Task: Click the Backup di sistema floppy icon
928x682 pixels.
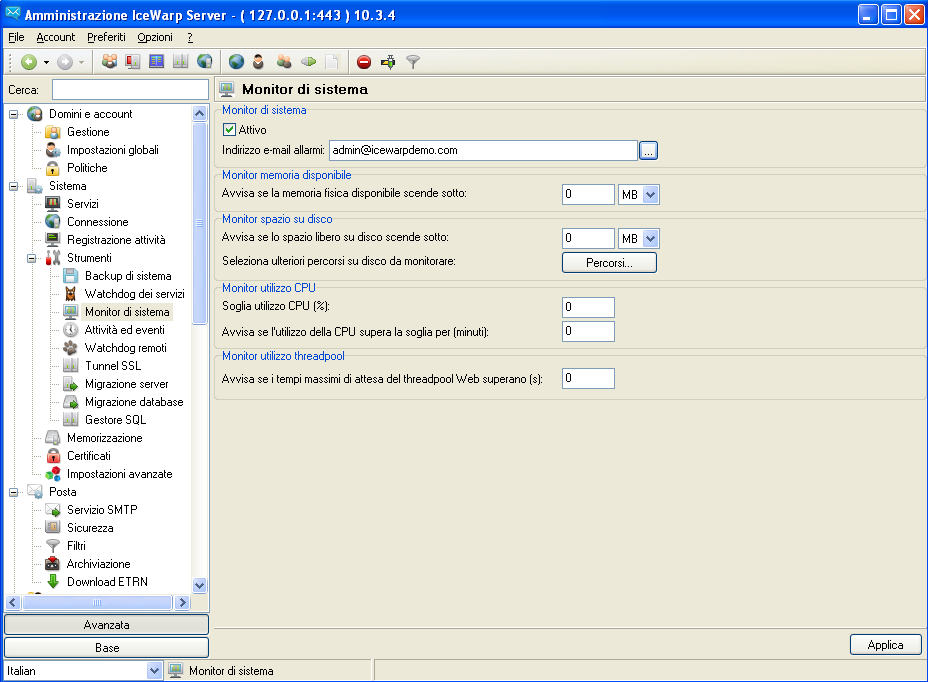Action: pyautogui.click(x=70, y=276)
